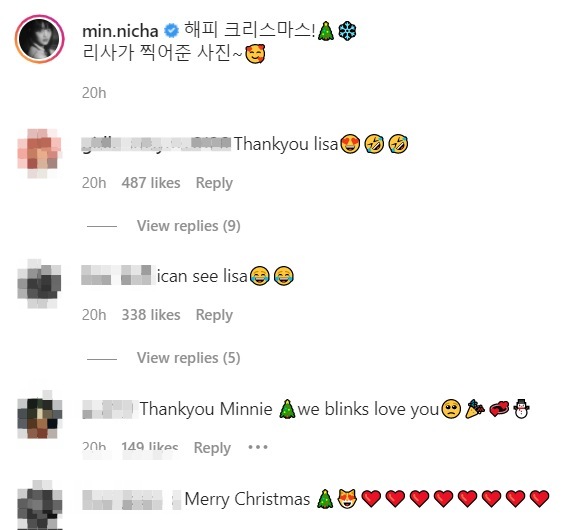
Task: Click the 20h timestamp under the caption
Action: [94, 93]
